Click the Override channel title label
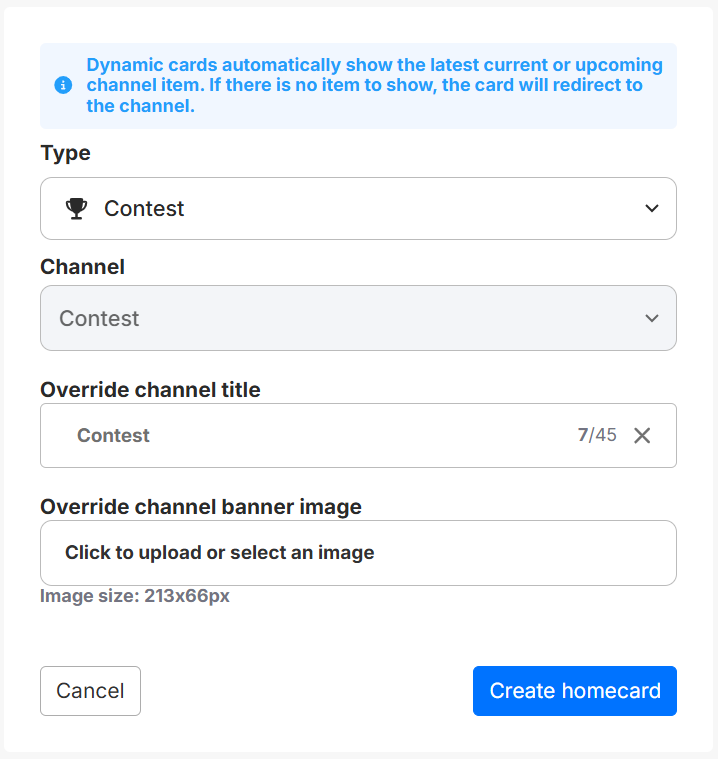 pyautogui.click(x=150, y=390)
